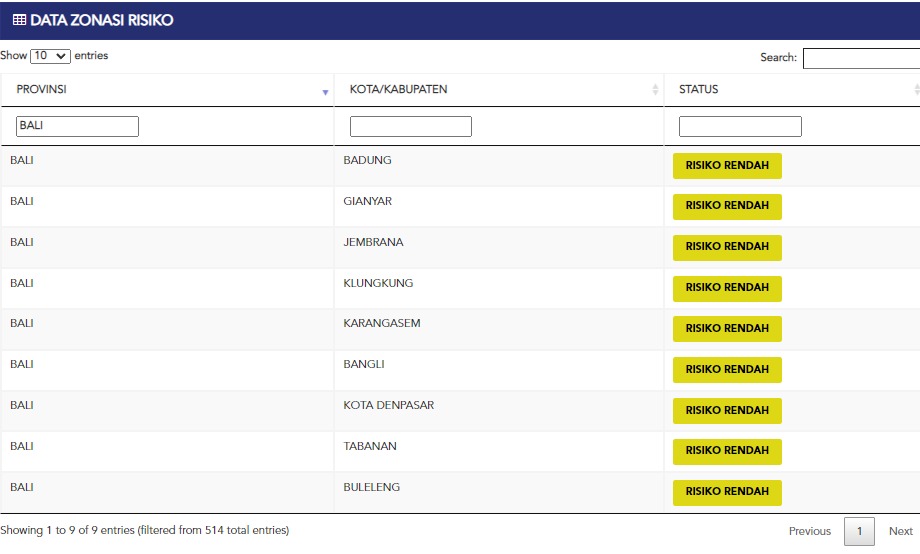Click the table grid icon in header
Image resolution: width=920 pixels, height=554 pixels.
tap(19, 20)
